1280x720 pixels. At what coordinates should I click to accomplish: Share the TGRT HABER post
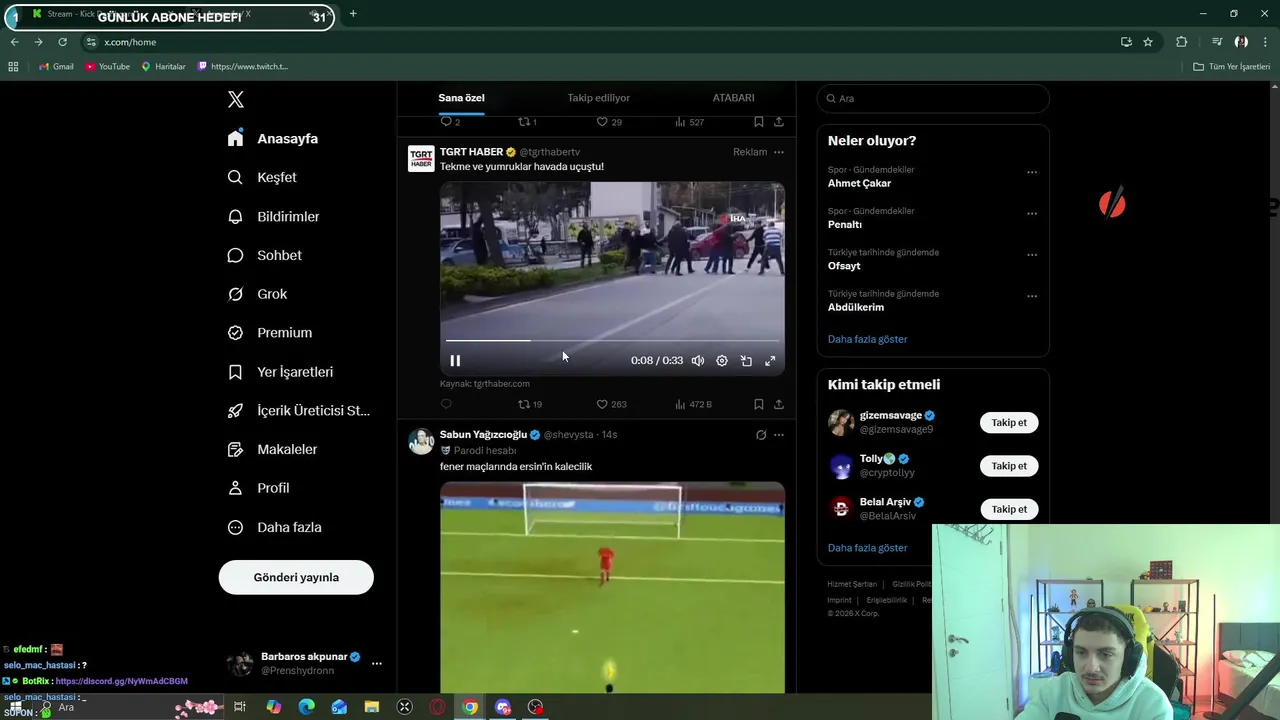click(x=779, y=404)
